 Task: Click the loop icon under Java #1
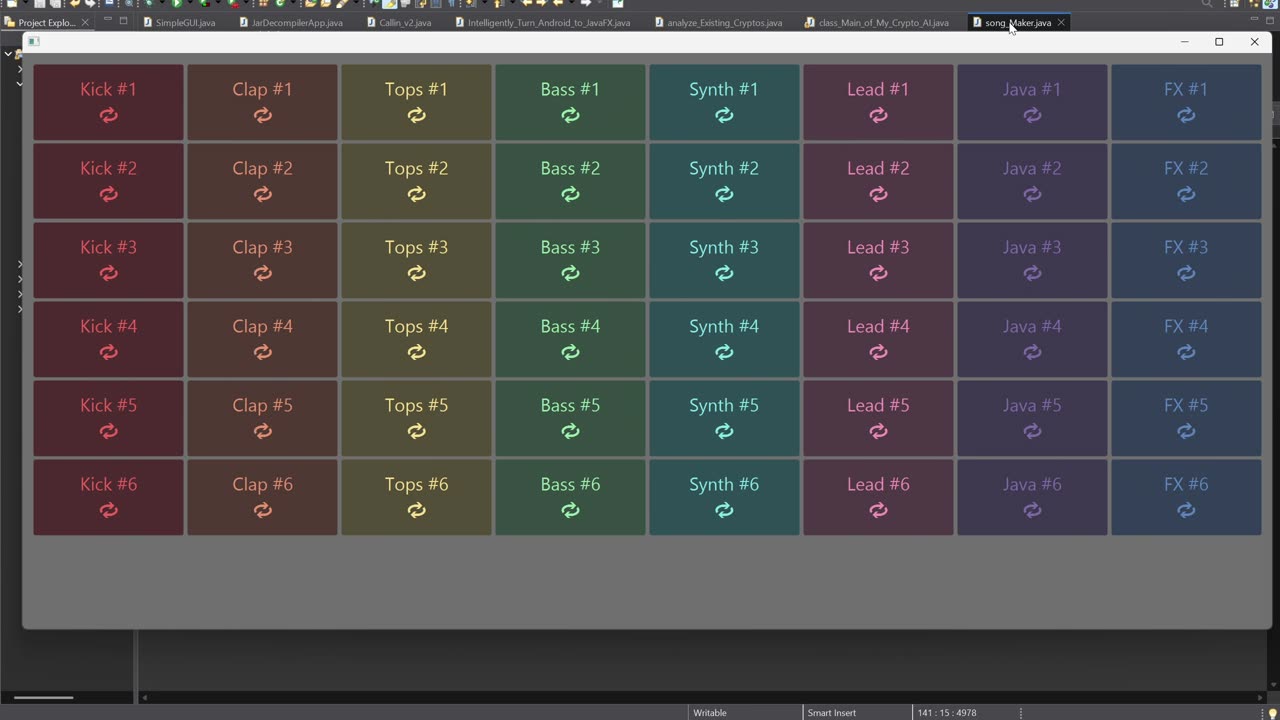(x=1033, y=115)
